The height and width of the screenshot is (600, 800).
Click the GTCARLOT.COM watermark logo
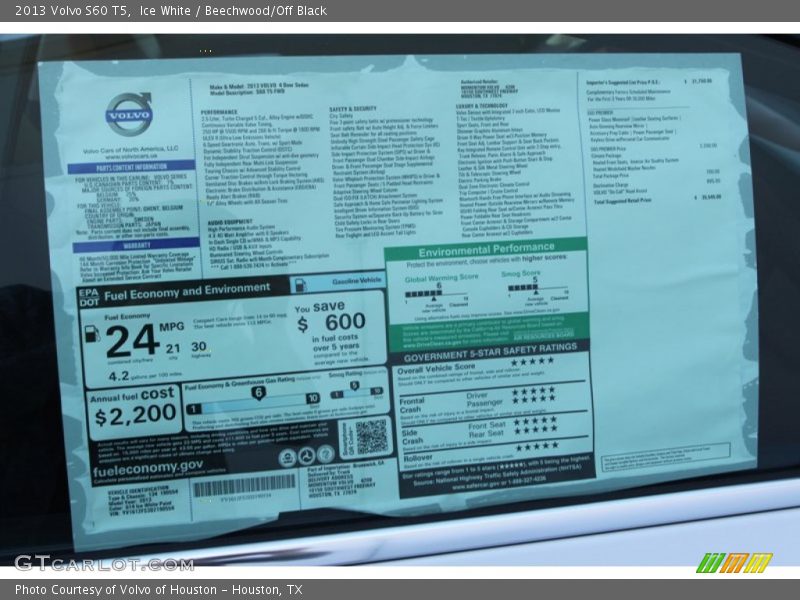click(103, 563)
